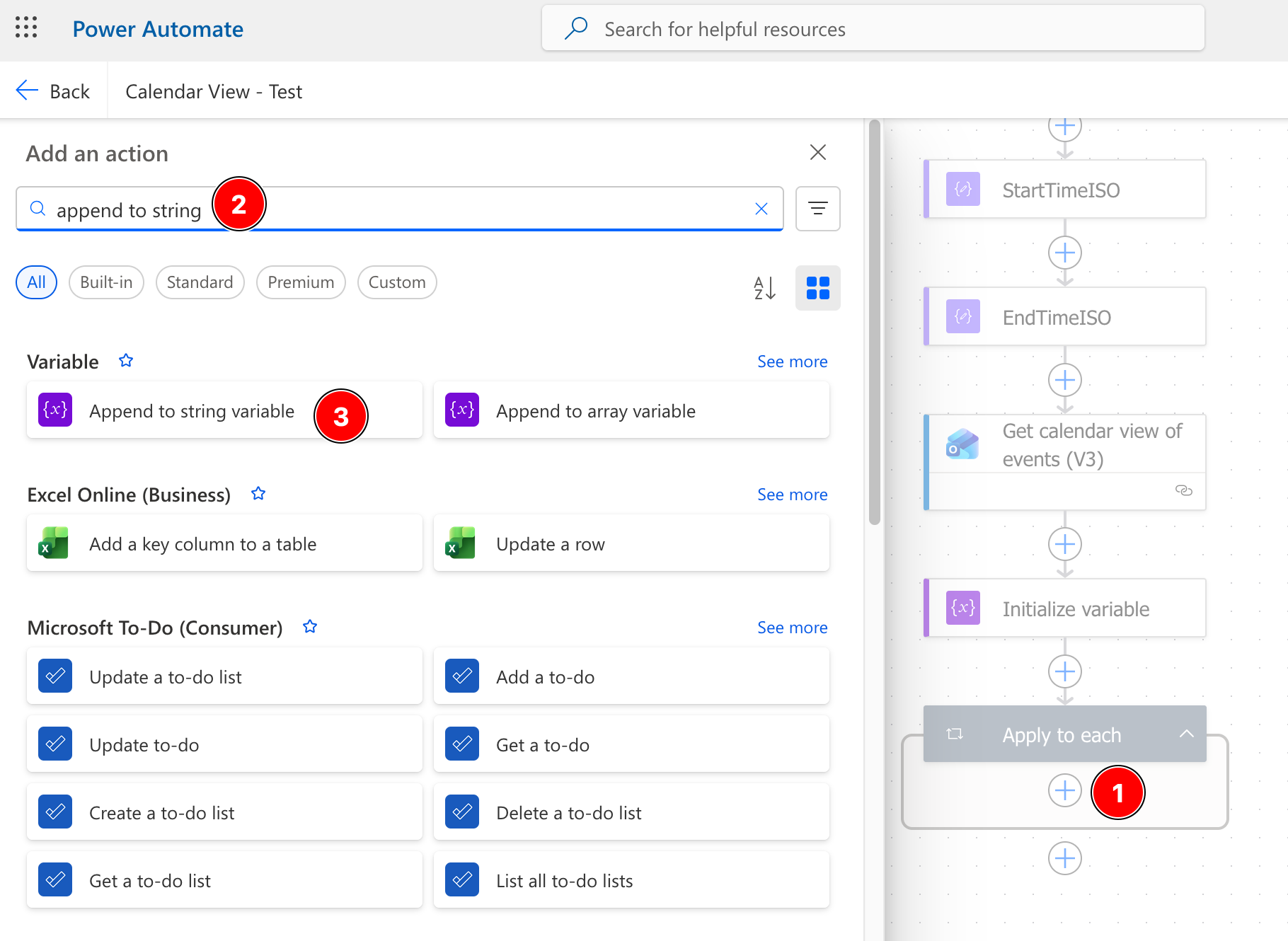Viewport: 1288px width, 941px height.
Task: Collapse the Apply to each container
Action: tap(1186, 734)
